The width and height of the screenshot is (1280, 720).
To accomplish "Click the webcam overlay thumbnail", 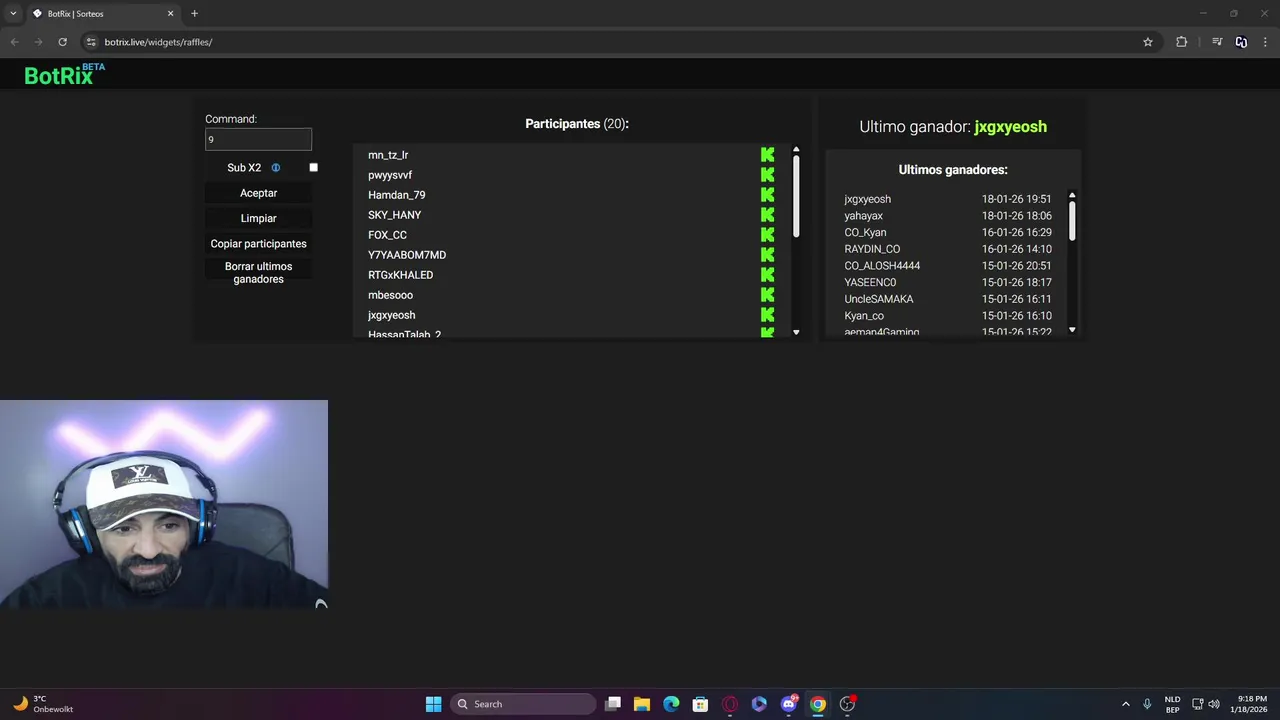I will point(164,504).
